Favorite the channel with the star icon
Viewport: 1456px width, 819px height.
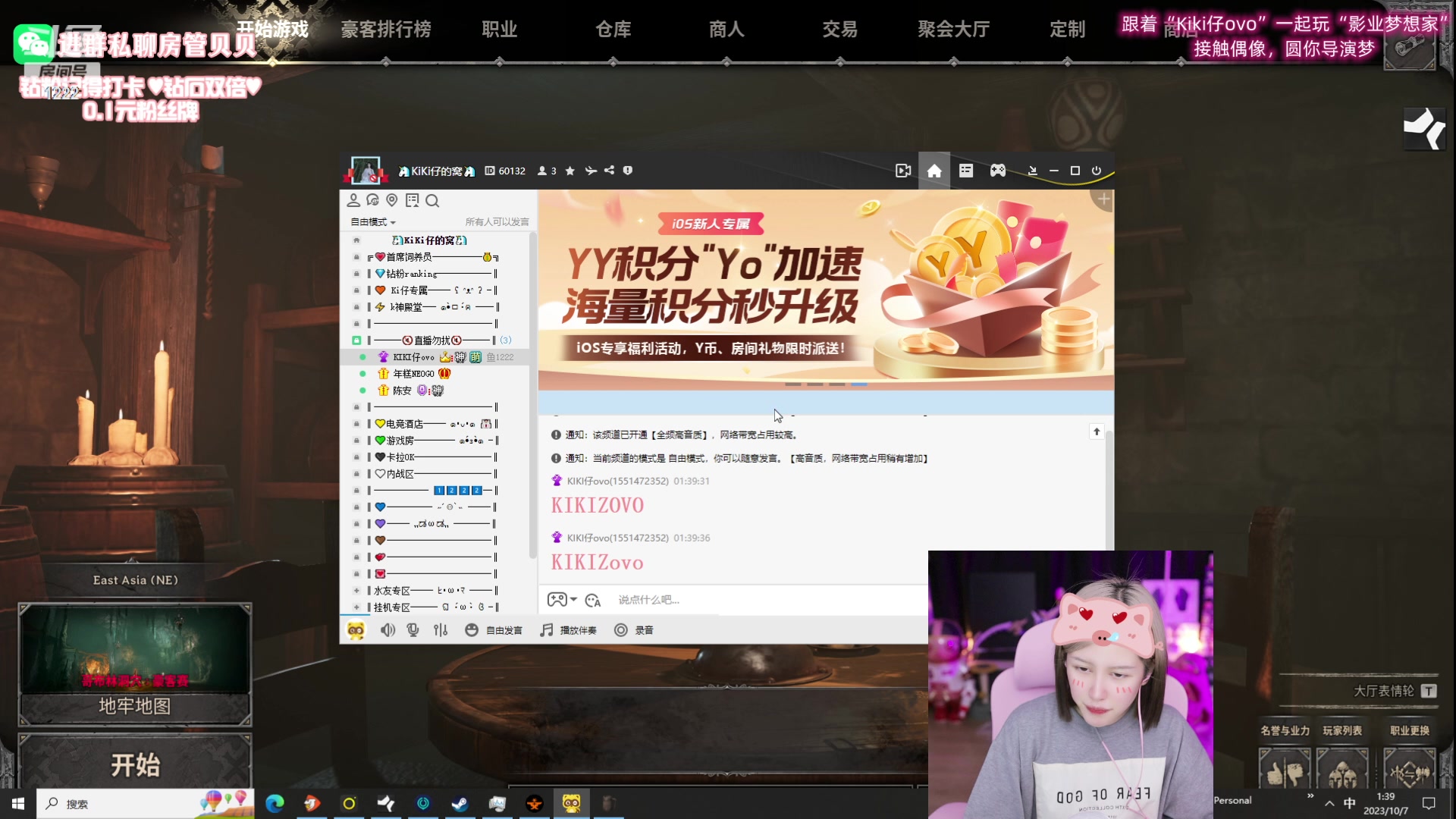coord(570,171)
